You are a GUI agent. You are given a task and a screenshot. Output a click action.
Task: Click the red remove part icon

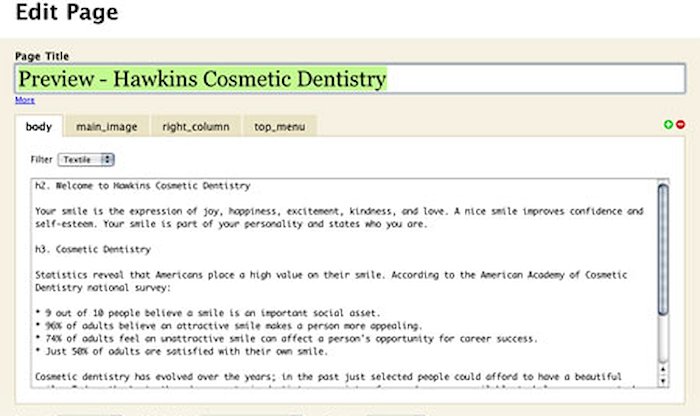pos(680,125)
